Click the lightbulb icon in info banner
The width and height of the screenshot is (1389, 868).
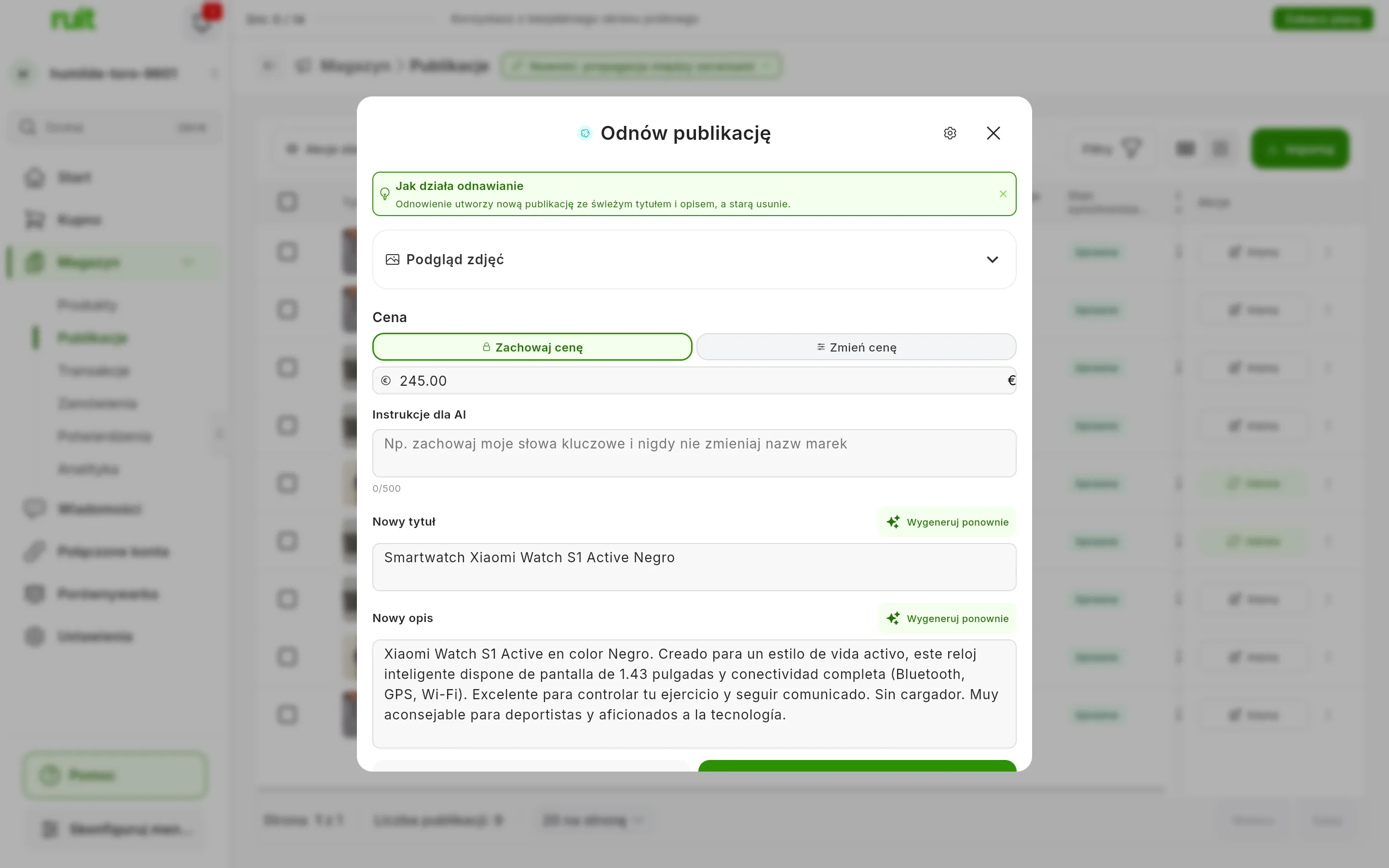385,194
